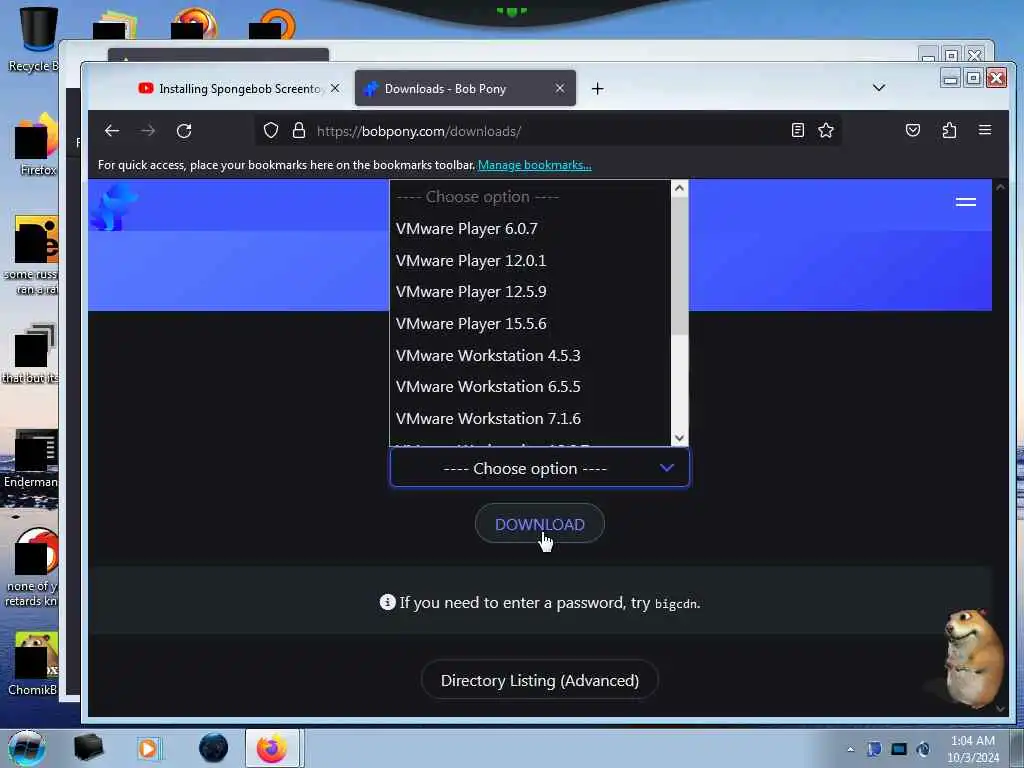Click the globe taskbar icon
The image size is (1024, 768).
point(214,748)
